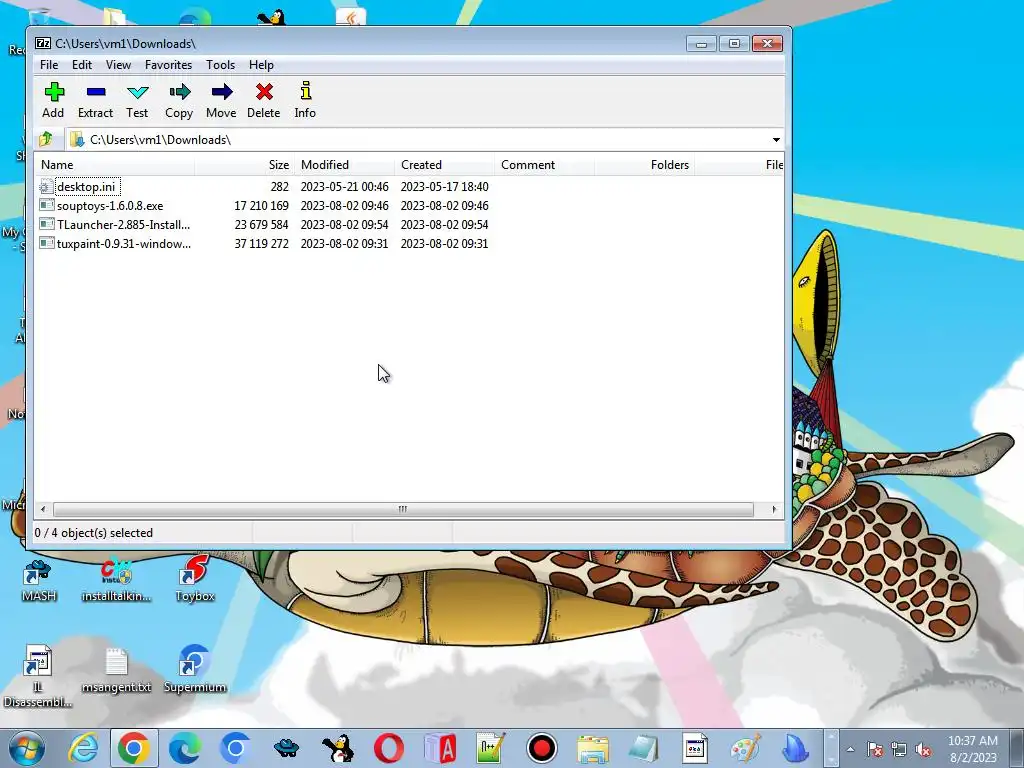
Task: Open the Edit menu
Action: click(82, 65)
